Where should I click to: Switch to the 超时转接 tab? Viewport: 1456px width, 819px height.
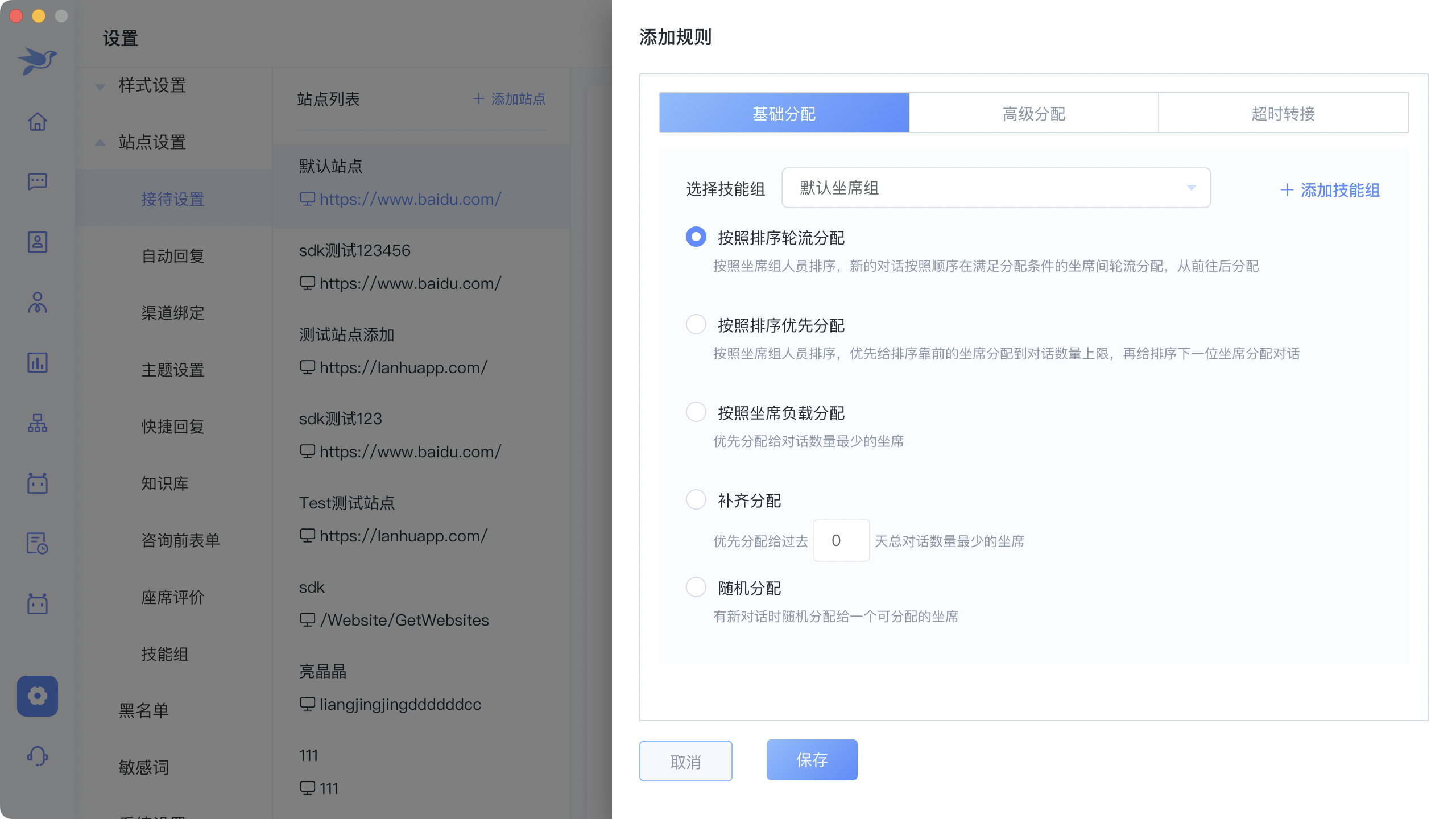(x=1283, y=114)
